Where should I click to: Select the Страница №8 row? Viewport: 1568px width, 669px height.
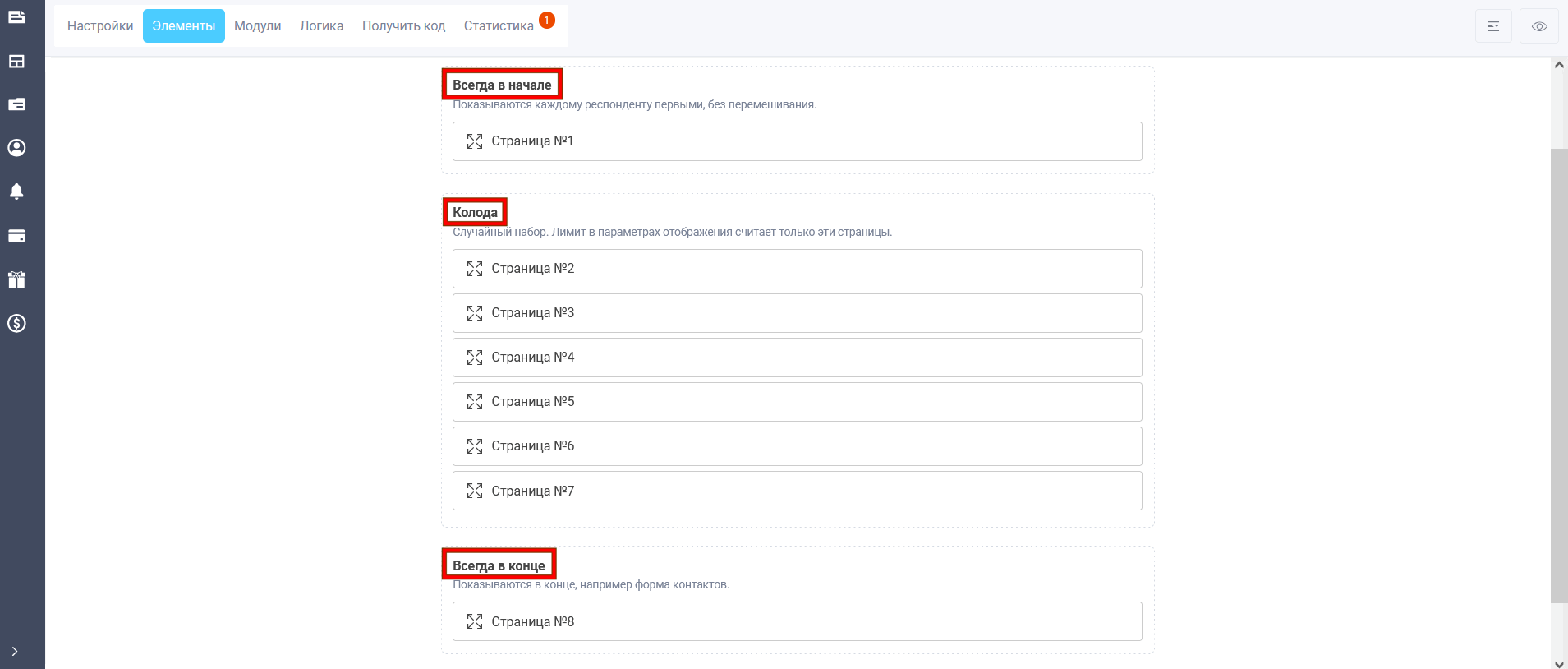pos(797,621)
